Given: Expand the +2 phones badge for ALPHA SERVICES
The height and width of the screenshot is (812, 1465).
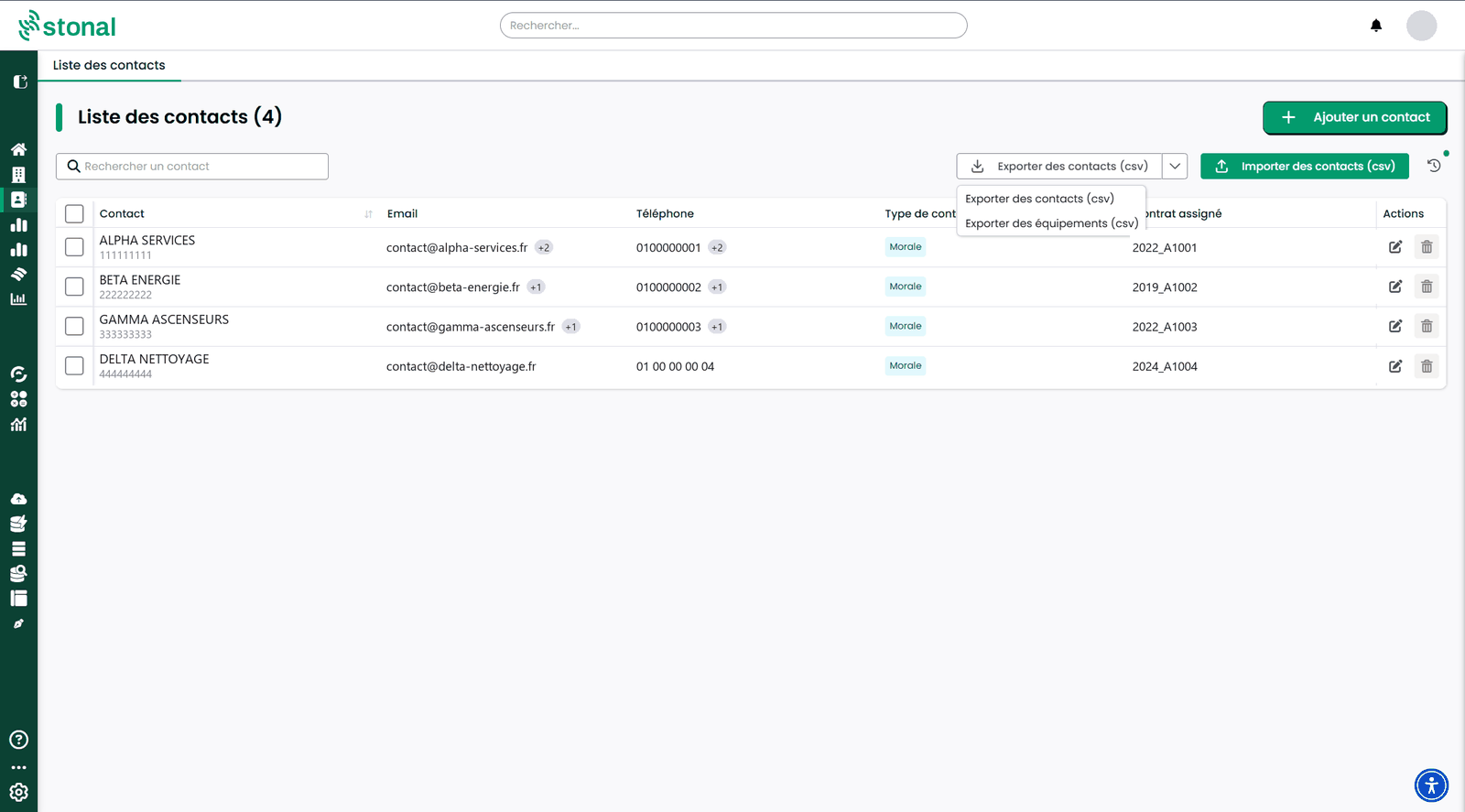Looking at the screenshot, I should coord(717,247).
